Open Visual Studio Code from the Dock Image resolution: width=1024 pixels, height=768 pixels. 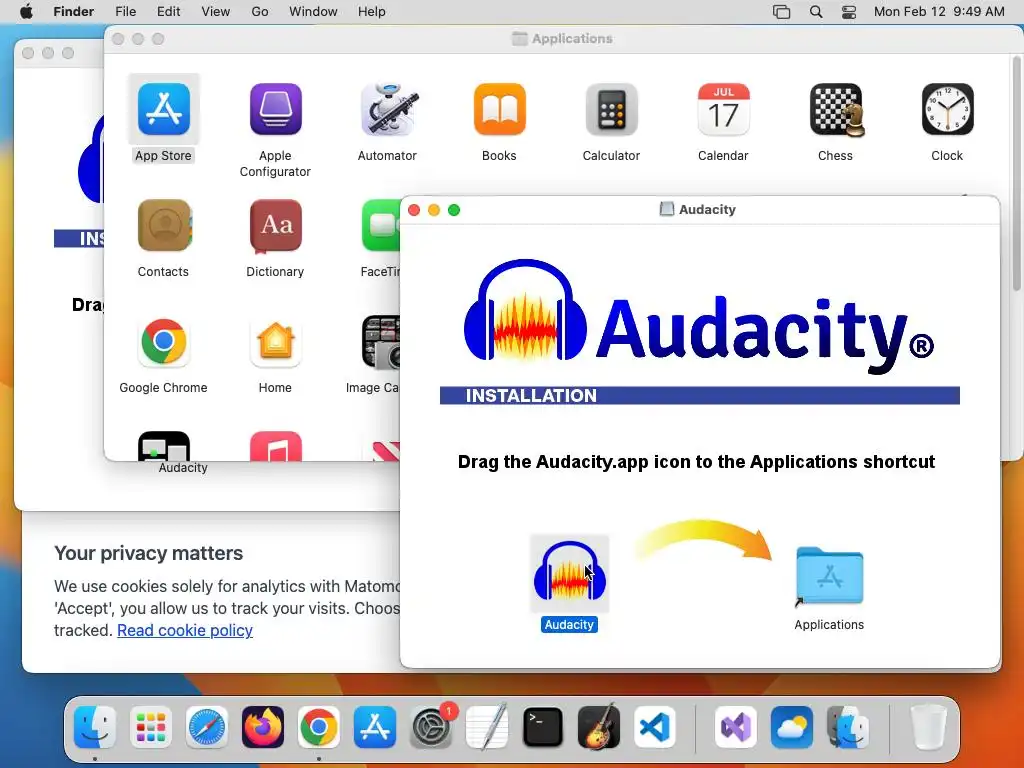pyautogui.click(x=655, y=727)
